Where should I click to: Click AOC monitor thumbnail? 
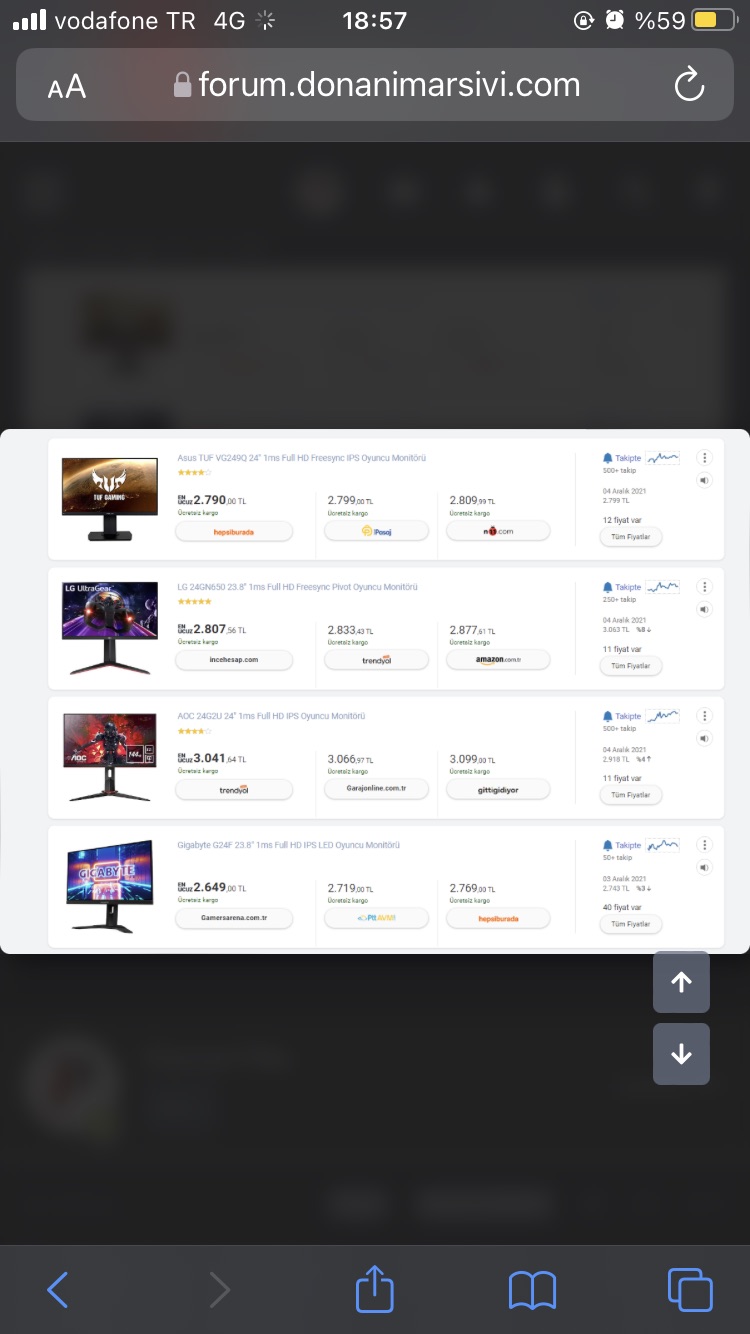(110, 757)
